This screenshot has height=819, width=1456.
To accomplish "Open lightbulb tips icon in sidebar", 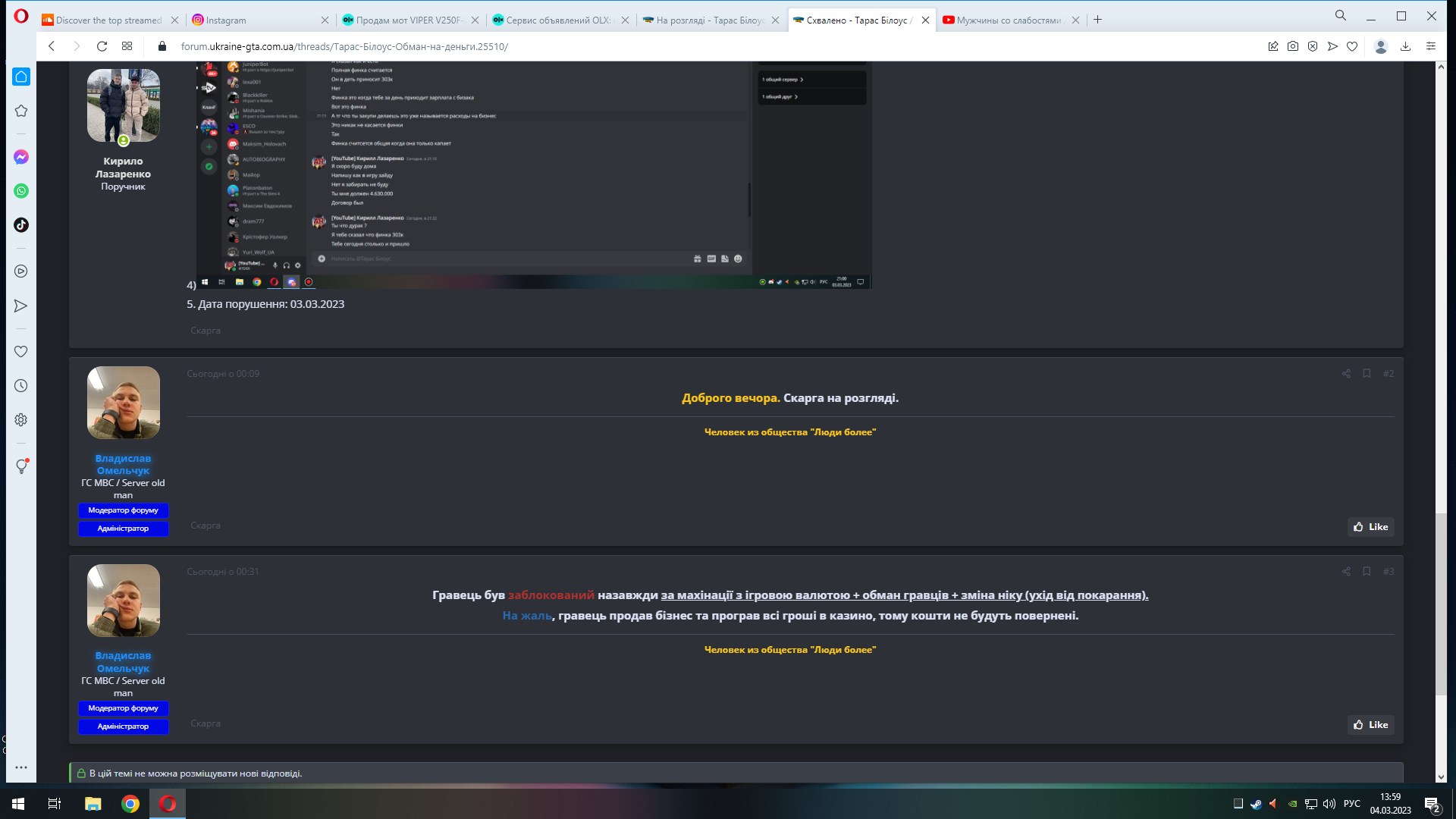I will coord(21,466).
